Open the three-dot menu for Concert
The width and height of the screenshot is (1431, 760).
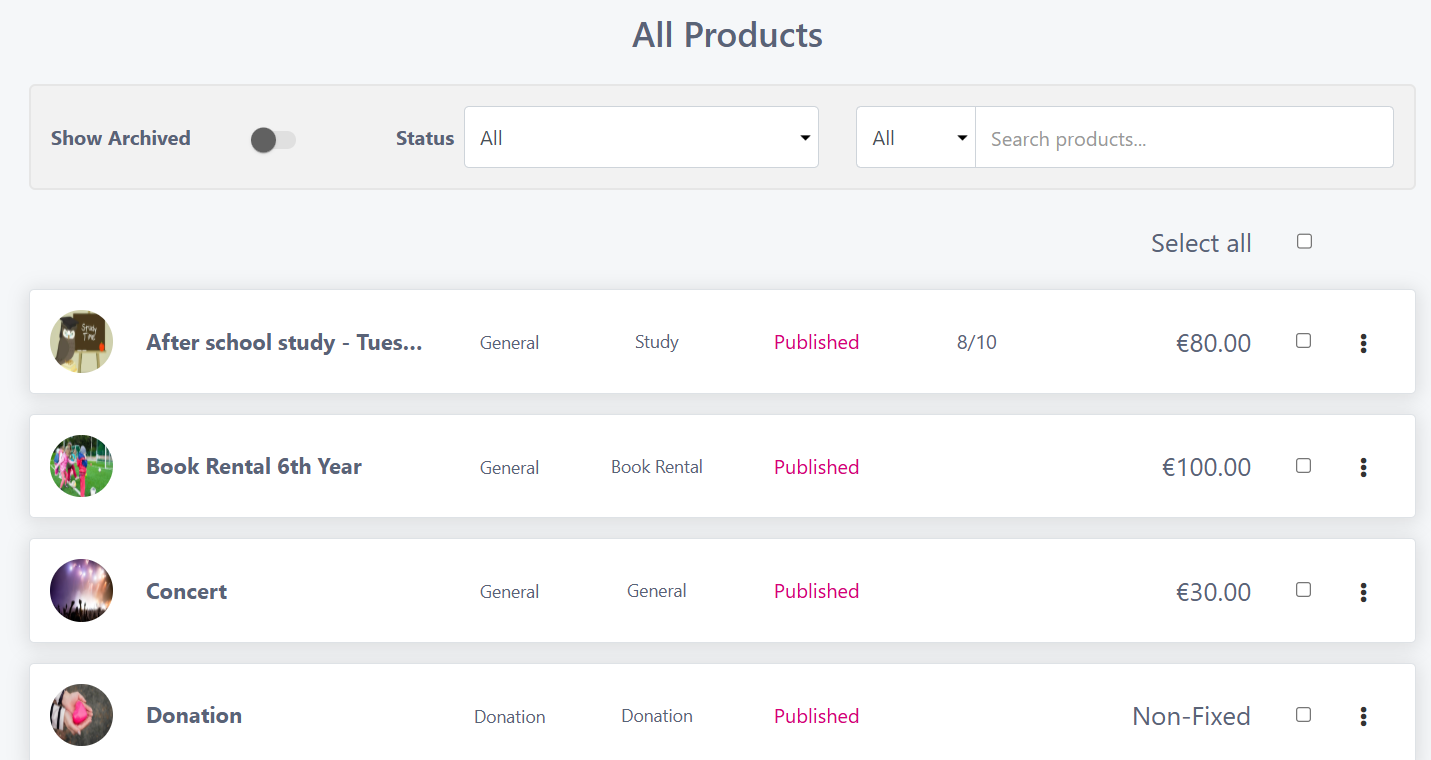pyautogui.click(x=1363, y=592)
